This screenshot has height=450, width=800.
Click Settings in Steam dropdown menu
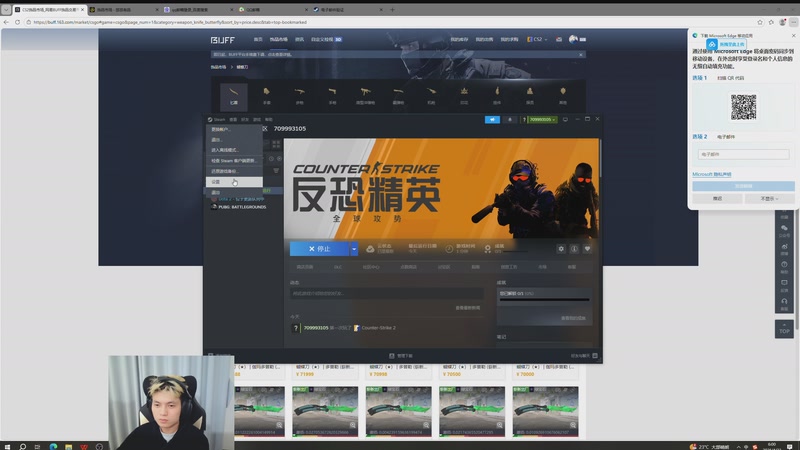[x=234, y=182]
